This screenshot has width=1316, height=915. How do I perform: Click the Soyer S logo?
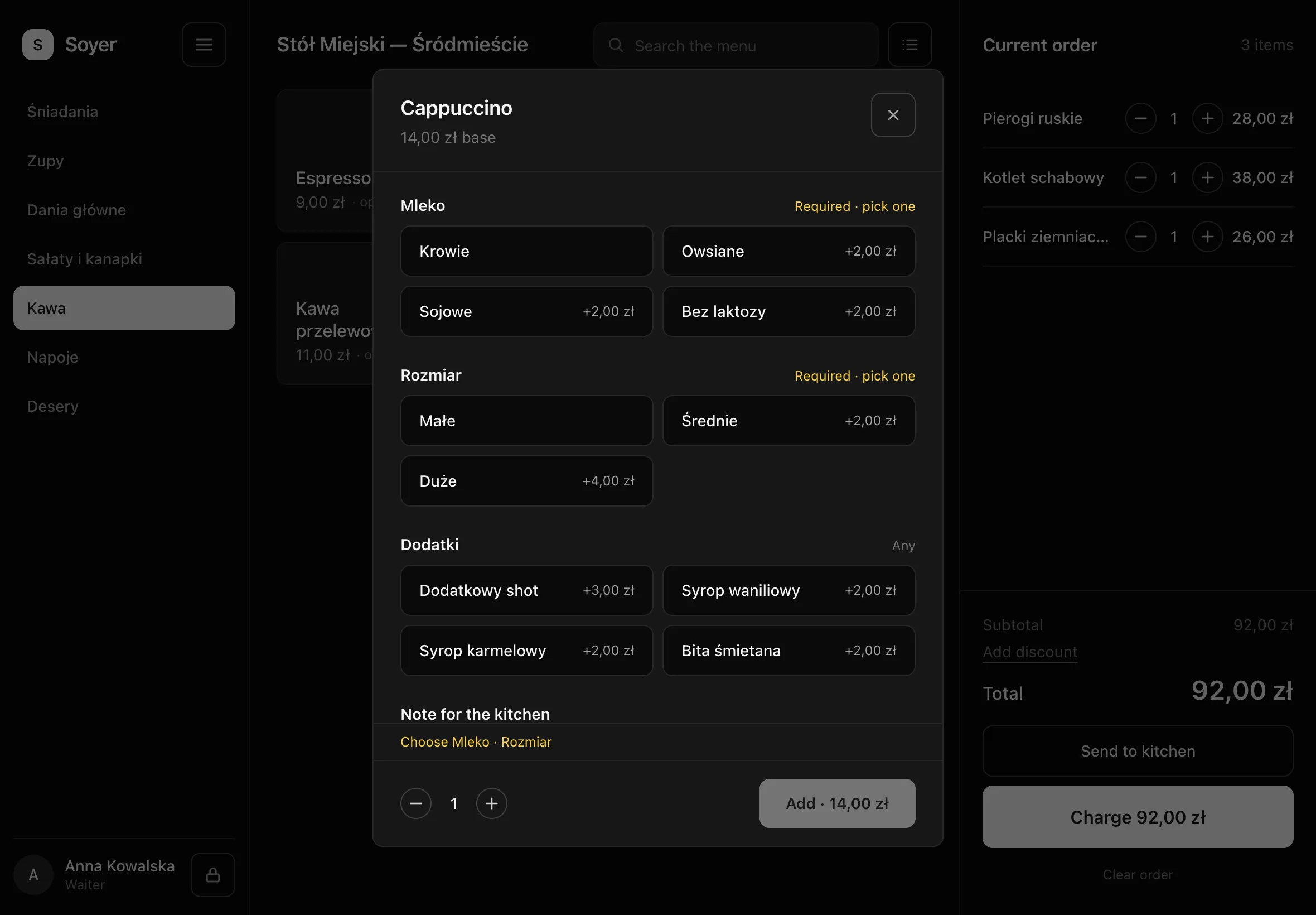[x=38, y=45]
